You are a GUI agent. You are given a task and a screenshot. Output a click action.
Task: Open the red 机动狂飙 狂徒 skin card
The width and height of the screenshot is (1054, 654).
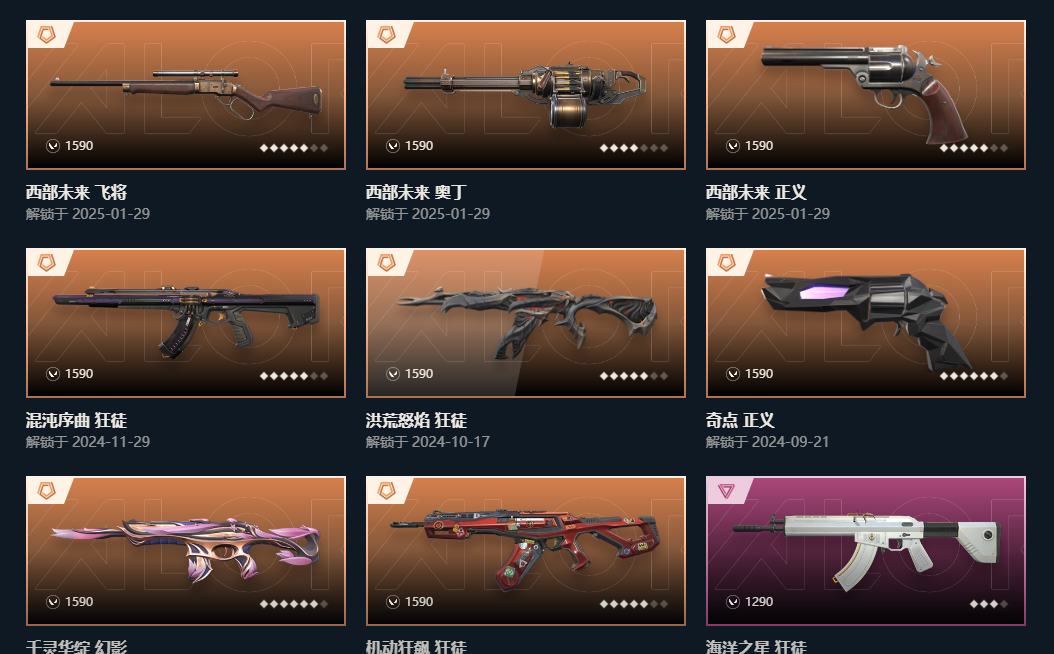click(526, 550)
